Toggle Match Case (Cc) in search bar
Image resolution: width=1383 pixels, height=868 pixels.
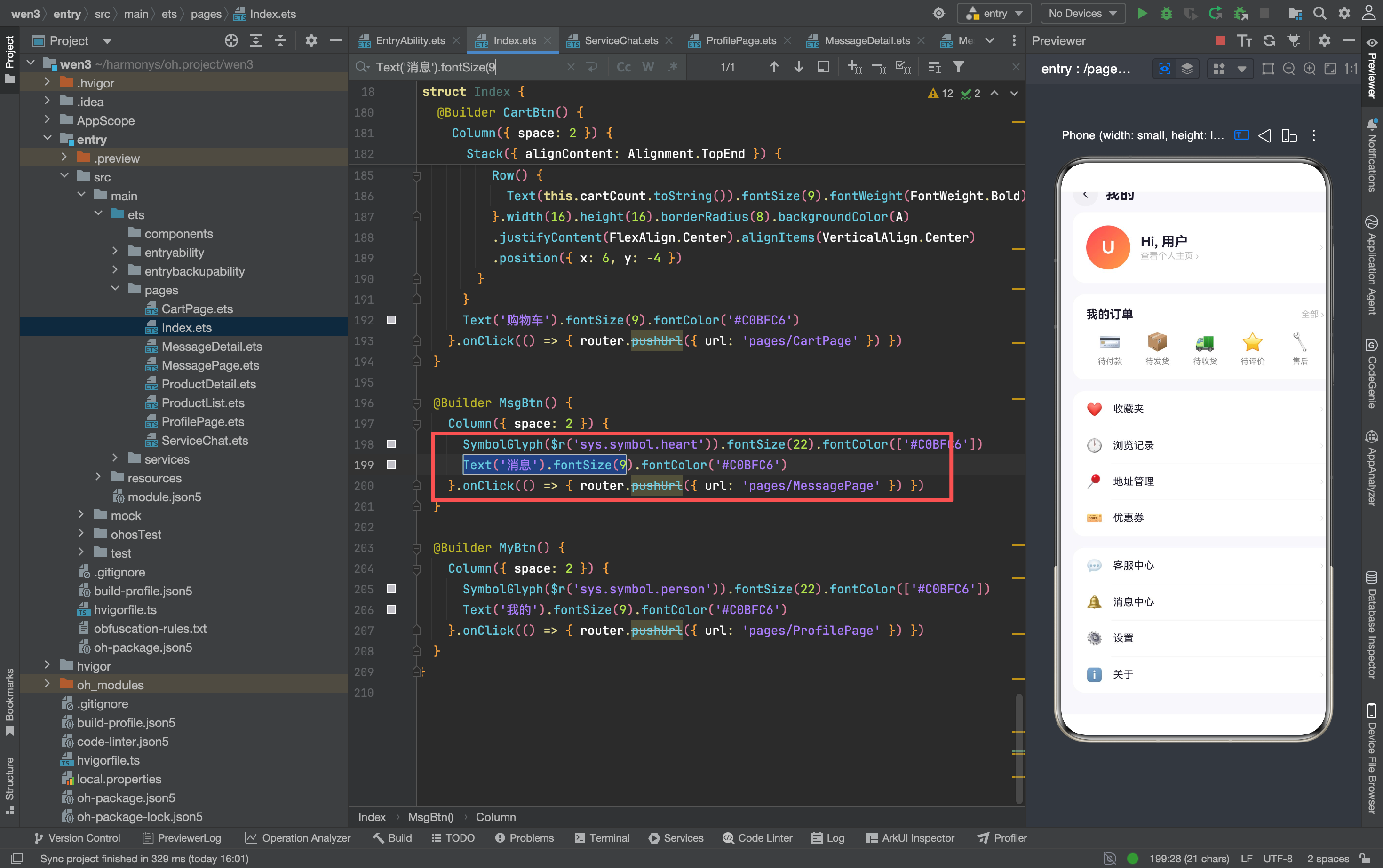coord(624,67)
